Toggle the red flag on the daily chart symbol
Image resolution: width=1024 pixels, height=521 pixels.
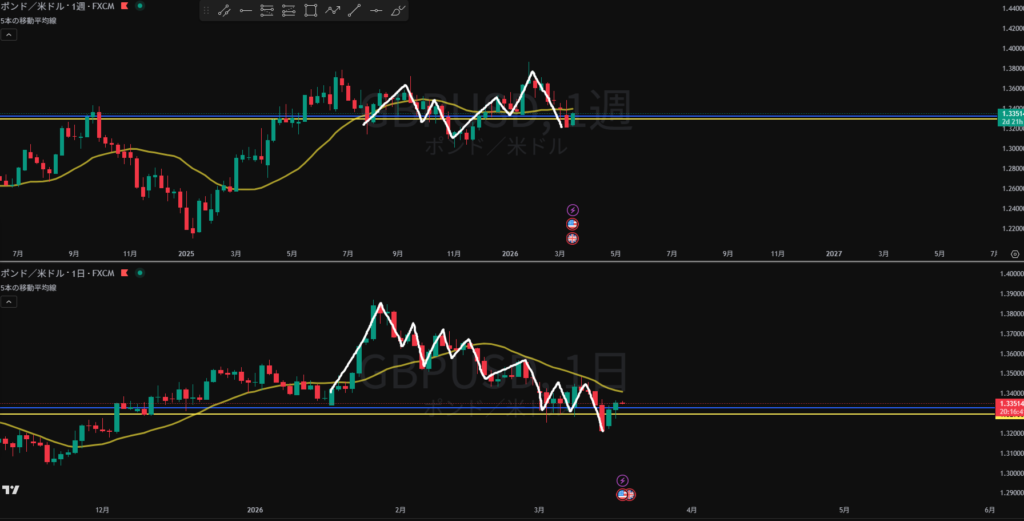[x=124, y=272]
